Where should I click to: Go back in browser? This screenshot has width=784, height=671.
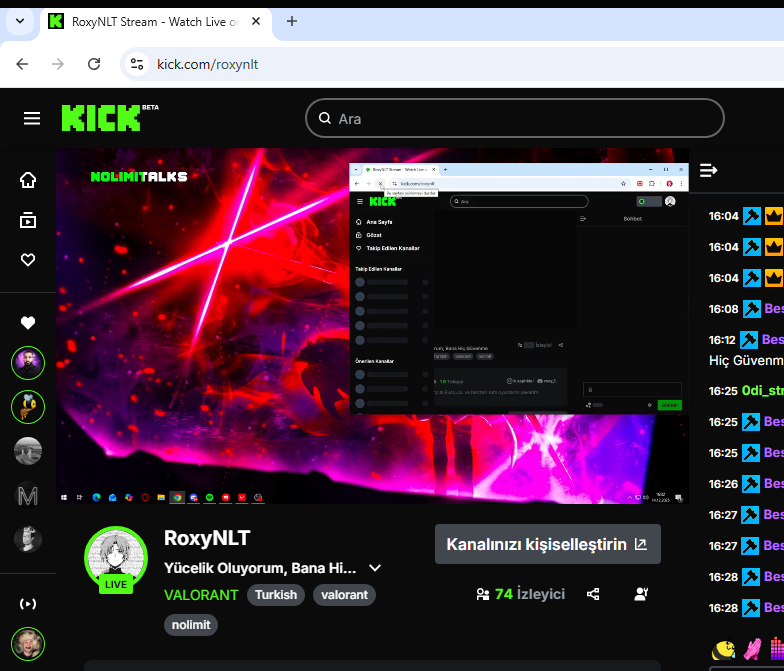coord(22,64)
